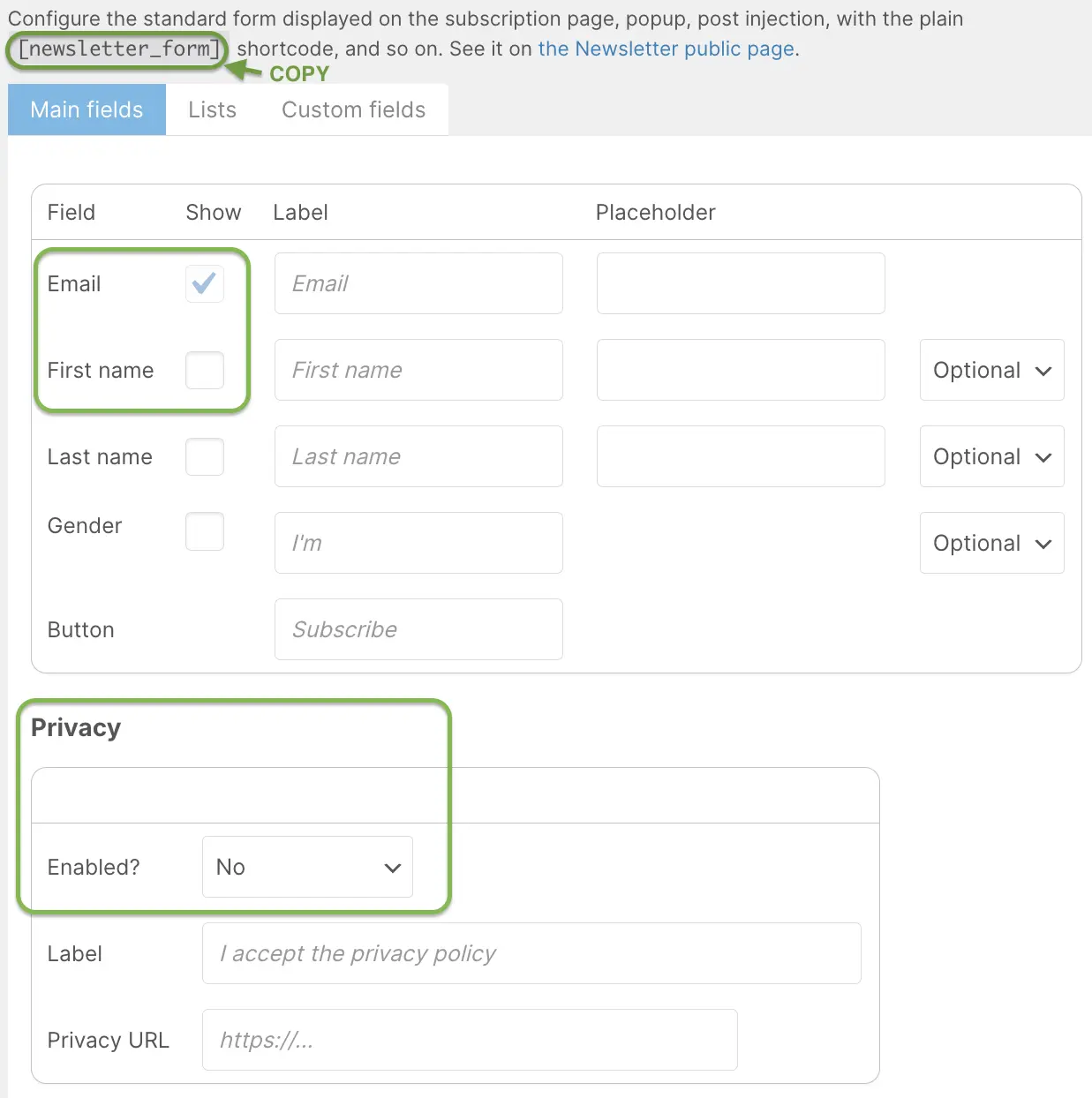Open the Gender Optional dropdown

[990, 543]
